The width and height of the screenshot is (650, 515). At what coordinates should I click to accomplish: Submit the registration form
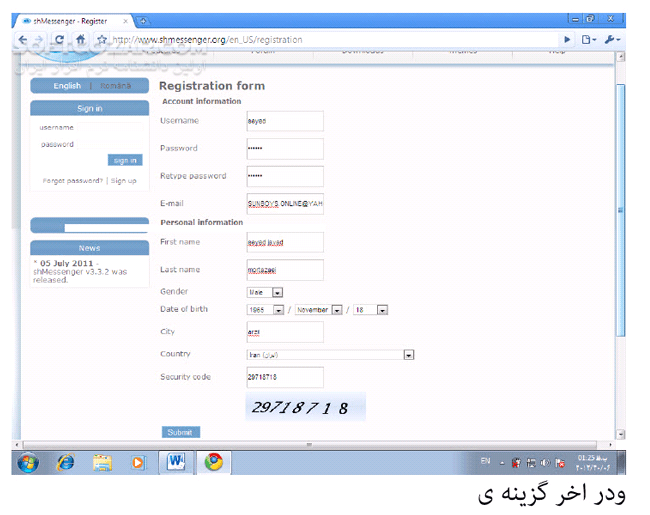pyautogui.click(x=180, y=432)
